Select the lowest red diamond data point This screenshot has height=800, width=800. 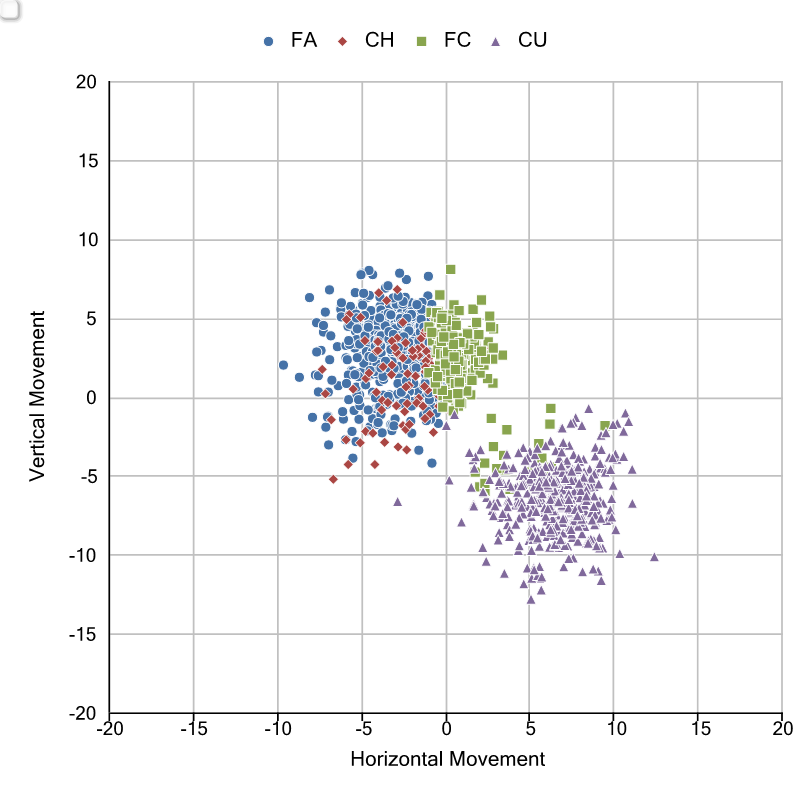click(x=333, y=479)
